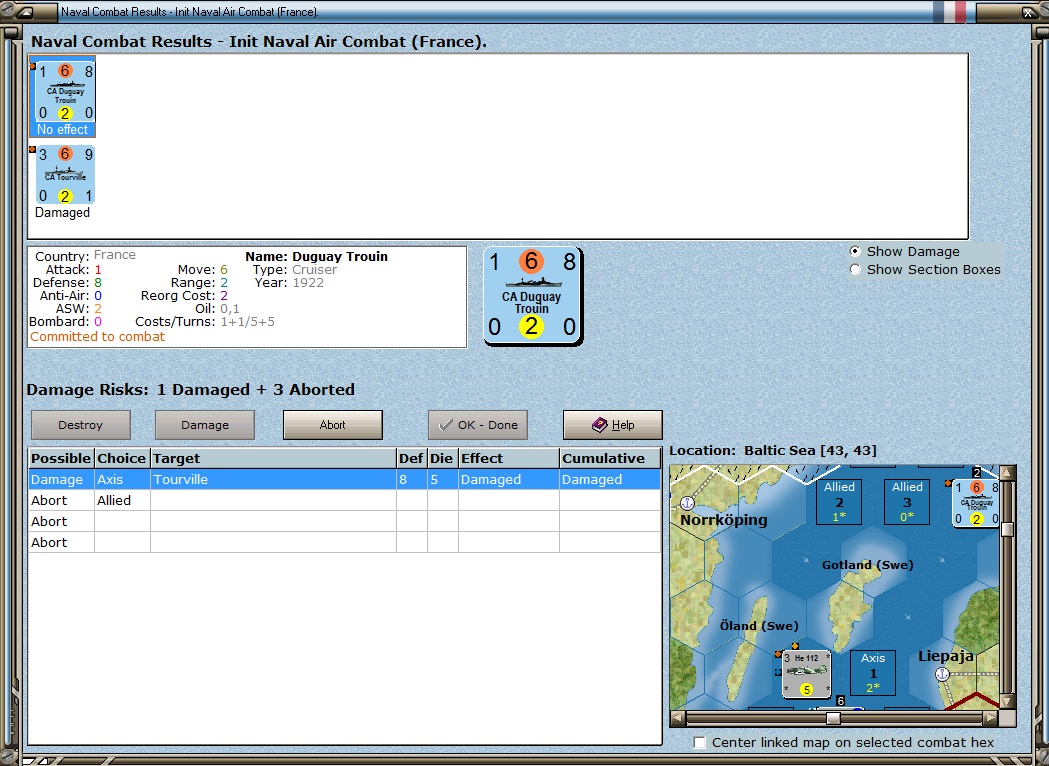Click map horizontal scrollbar right arrow
The height and width of the screenshot is (766, 1049).
click(991, 718)
